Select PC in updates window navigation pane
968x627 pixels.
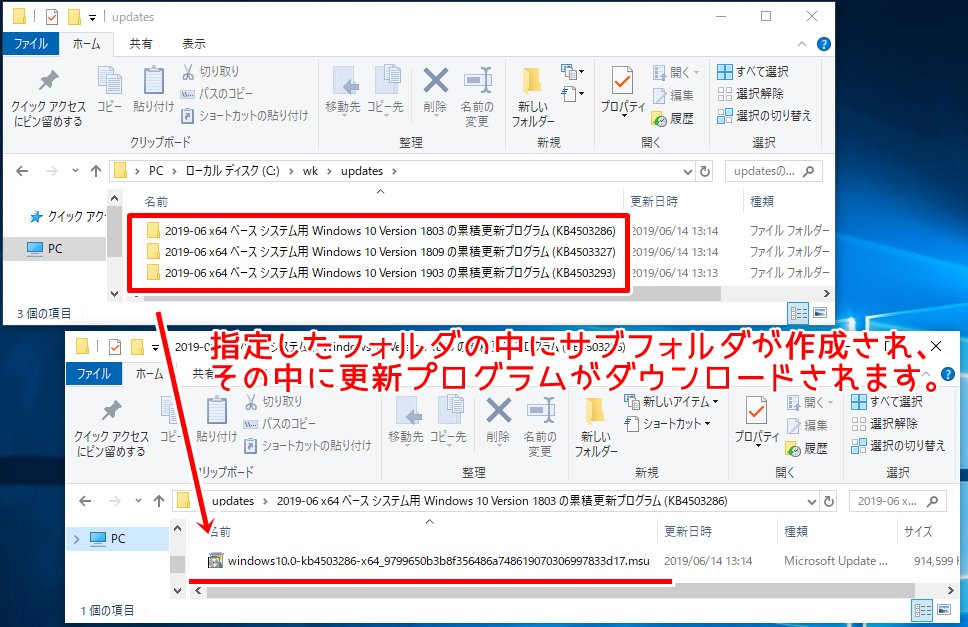point(54,249)
